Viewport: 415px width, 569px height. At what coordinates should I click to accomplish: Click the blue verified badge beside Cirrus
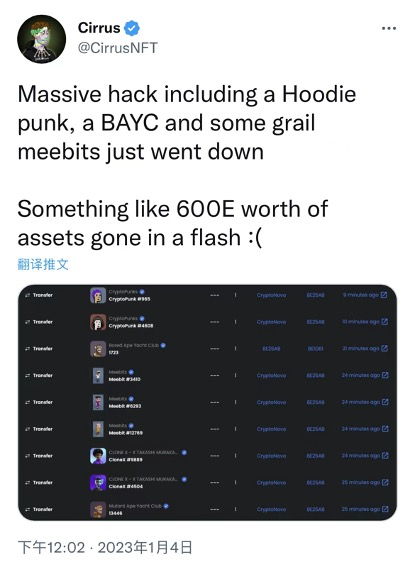click(x=132, y=28)
